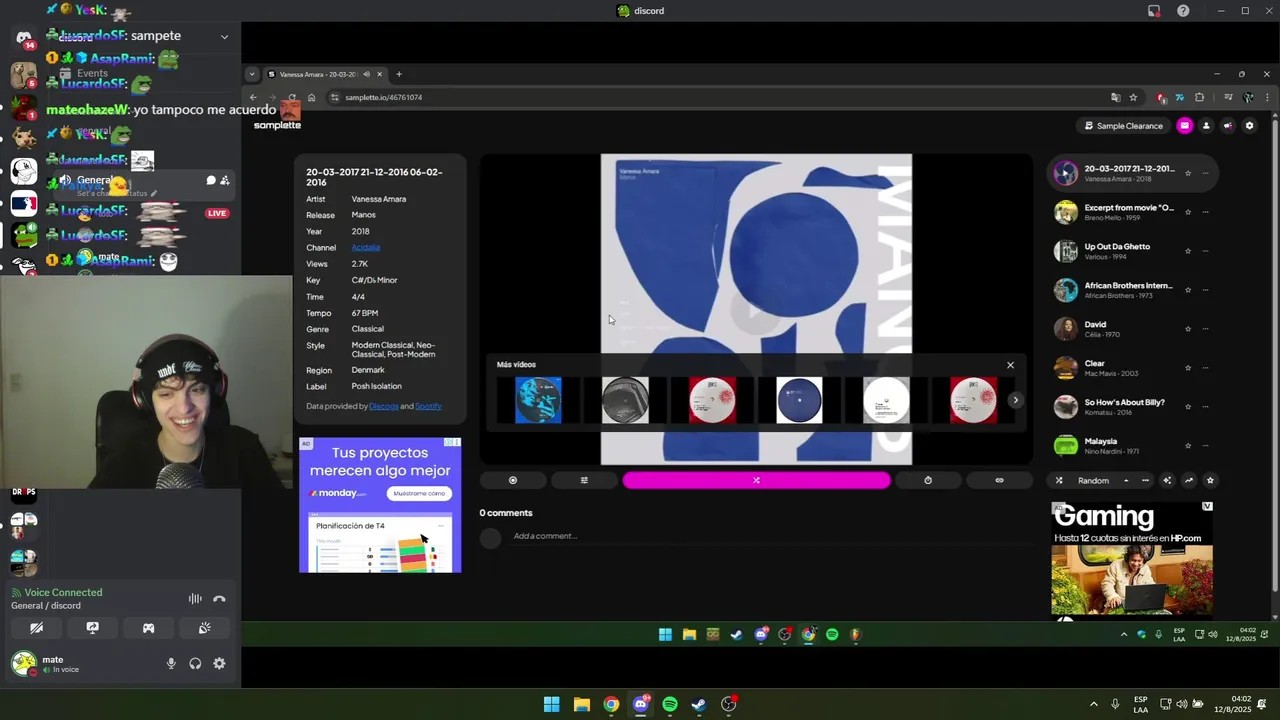Favorite Clear by Mac Mavis star
The height and width of the screenshot is (720, 1280).
tap(1188, 368)
